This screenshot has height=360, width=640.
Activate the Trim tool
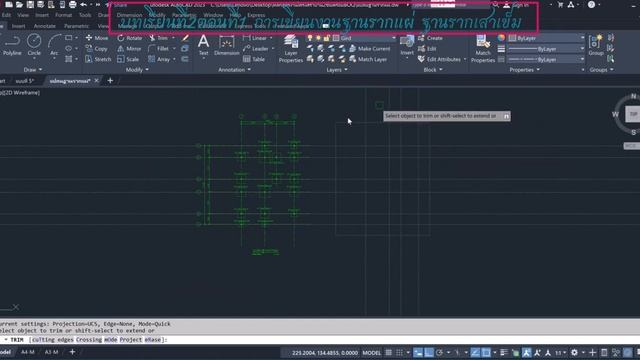coord(158,38)
